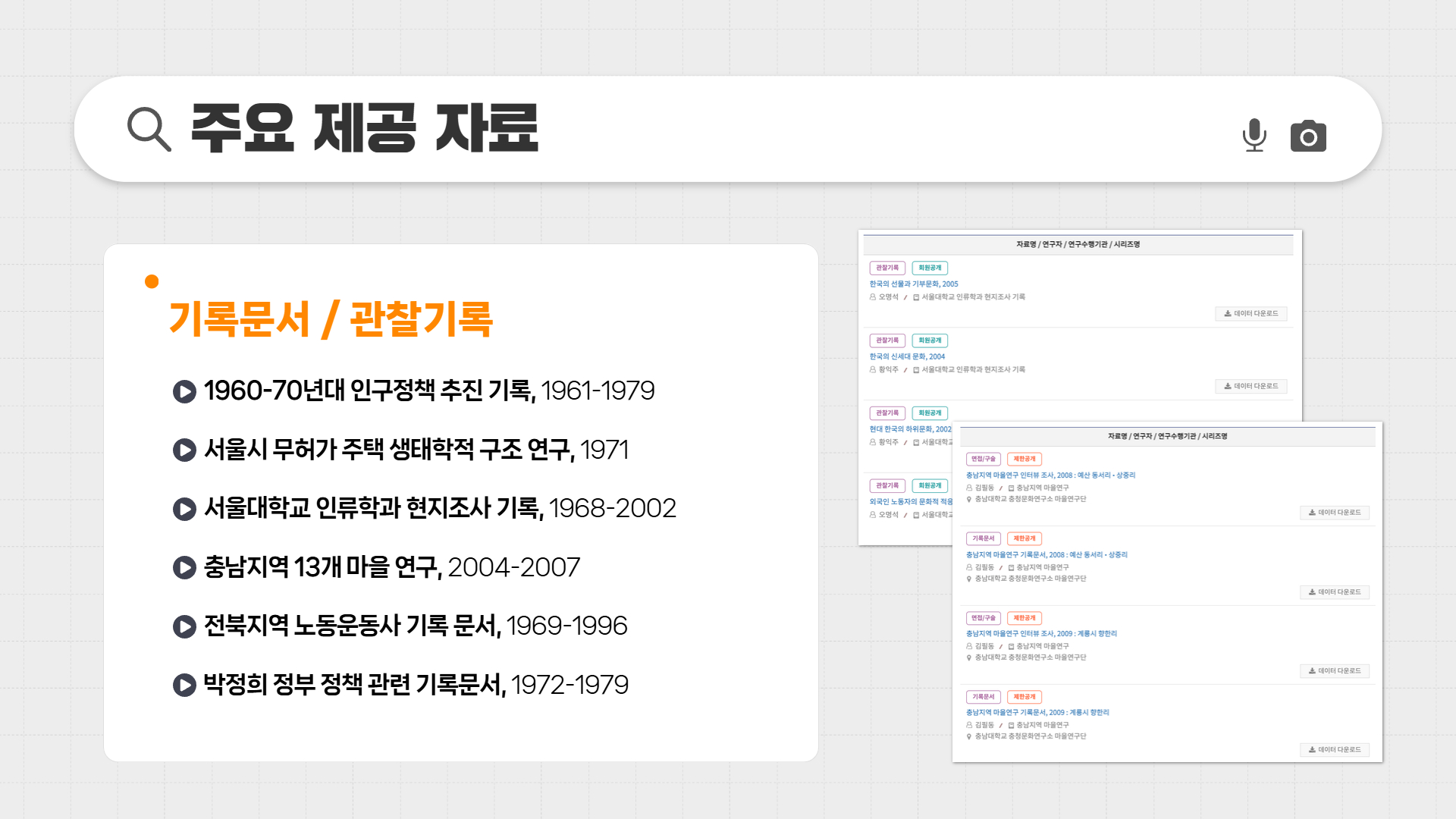
Task: Click the 회원공개 tag above 한국의 선물과 기부문화
Action: [930, 268]
